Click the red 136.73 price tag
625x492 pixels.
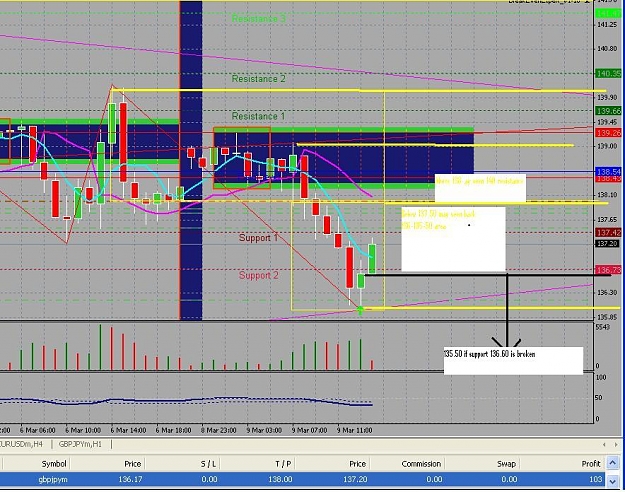point(608,270)
